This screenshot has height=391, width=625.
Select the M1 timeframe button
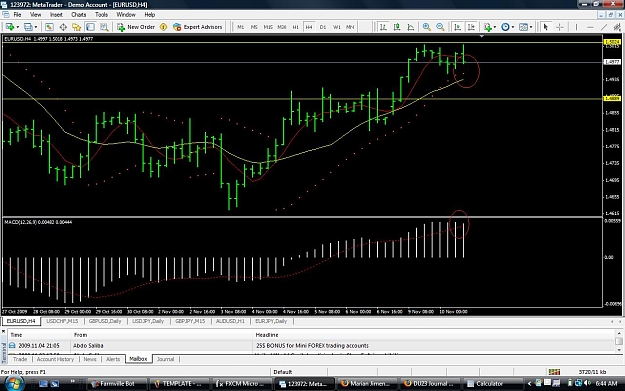point(240,27)
